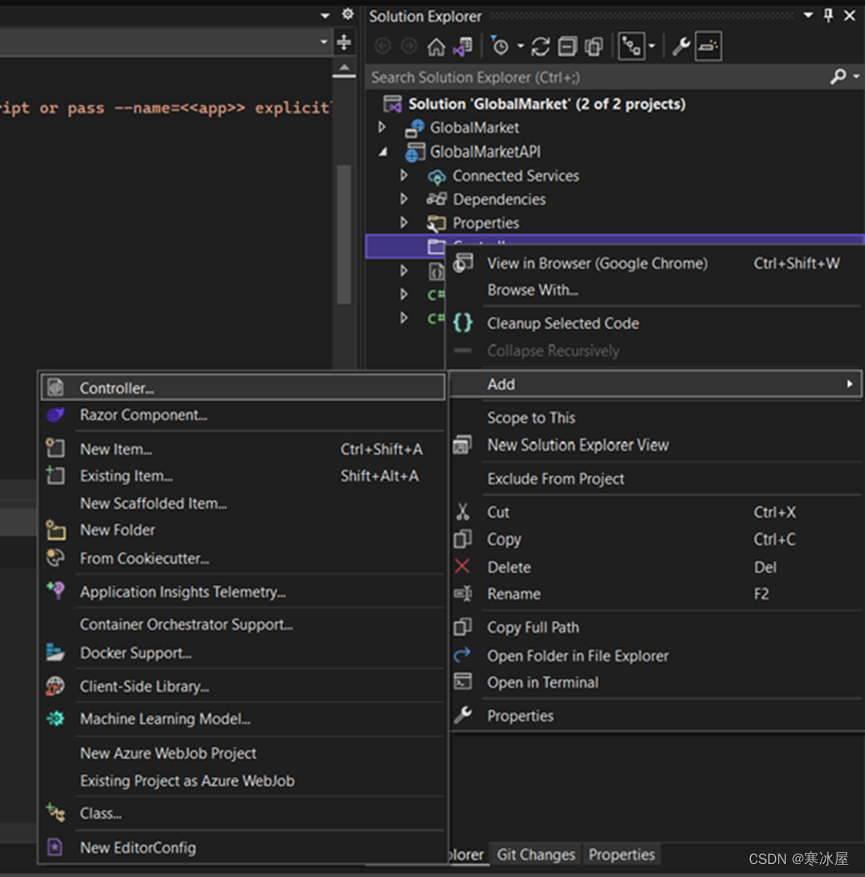The width and height of the screenshot is (865, 877).
Task: Expand the Dependencies node
Action: (x=404, y=199)
